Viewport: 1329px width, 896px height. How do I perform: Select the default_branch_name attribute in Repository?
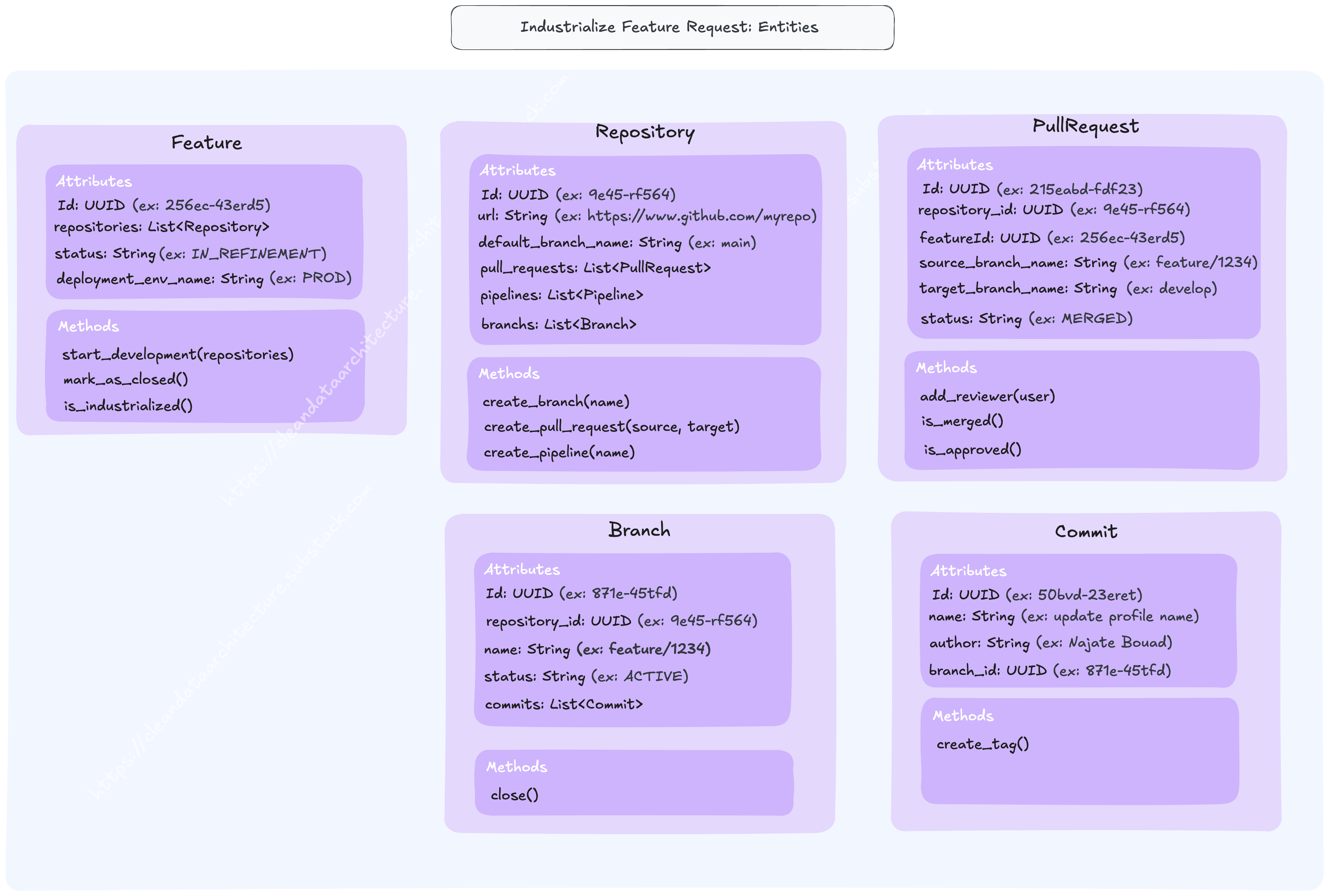click(x=617, y=243)
